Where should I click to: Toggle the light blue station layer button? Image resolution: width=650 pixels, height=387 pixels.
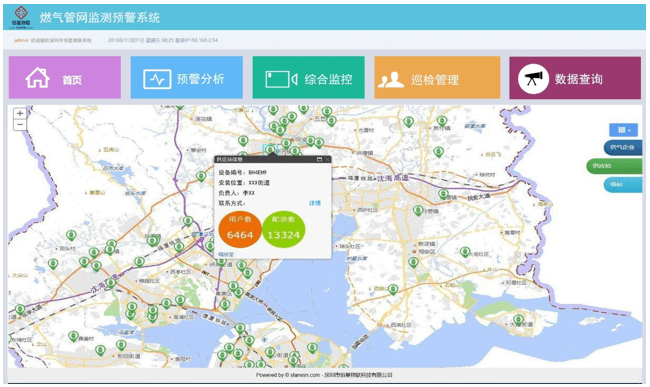[x=623, y=185]
